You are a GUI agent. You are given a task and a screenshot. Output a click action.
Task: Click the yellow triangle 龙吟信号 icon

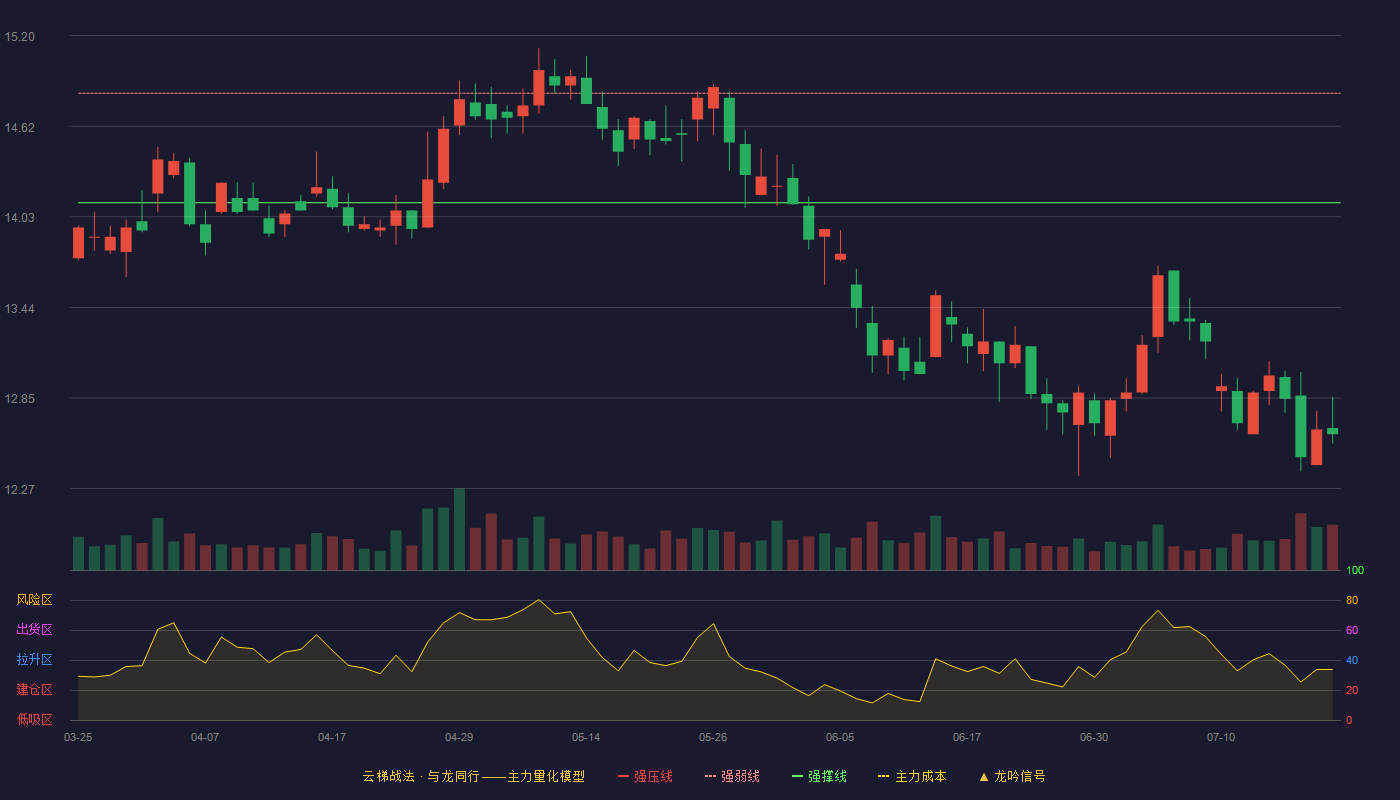pyautogui.click(x=984, y=776)
